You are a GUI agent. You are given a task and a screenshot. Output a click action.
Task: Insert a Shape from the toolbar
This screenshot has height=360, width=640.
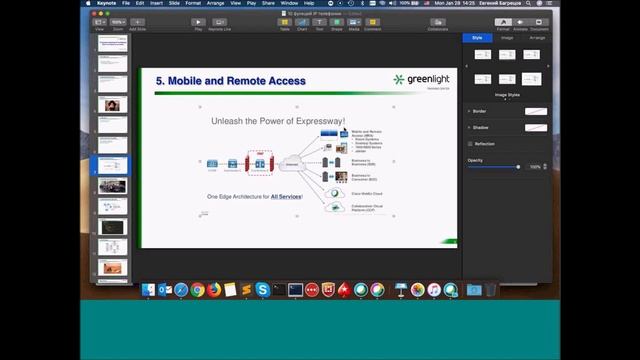(337, 22)
